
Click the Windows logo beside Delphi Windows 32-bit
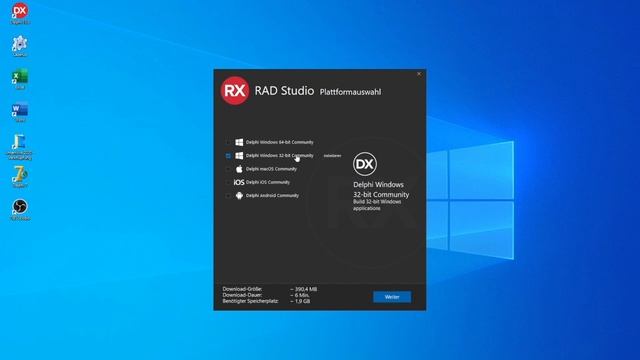click(x=239, y=156)
